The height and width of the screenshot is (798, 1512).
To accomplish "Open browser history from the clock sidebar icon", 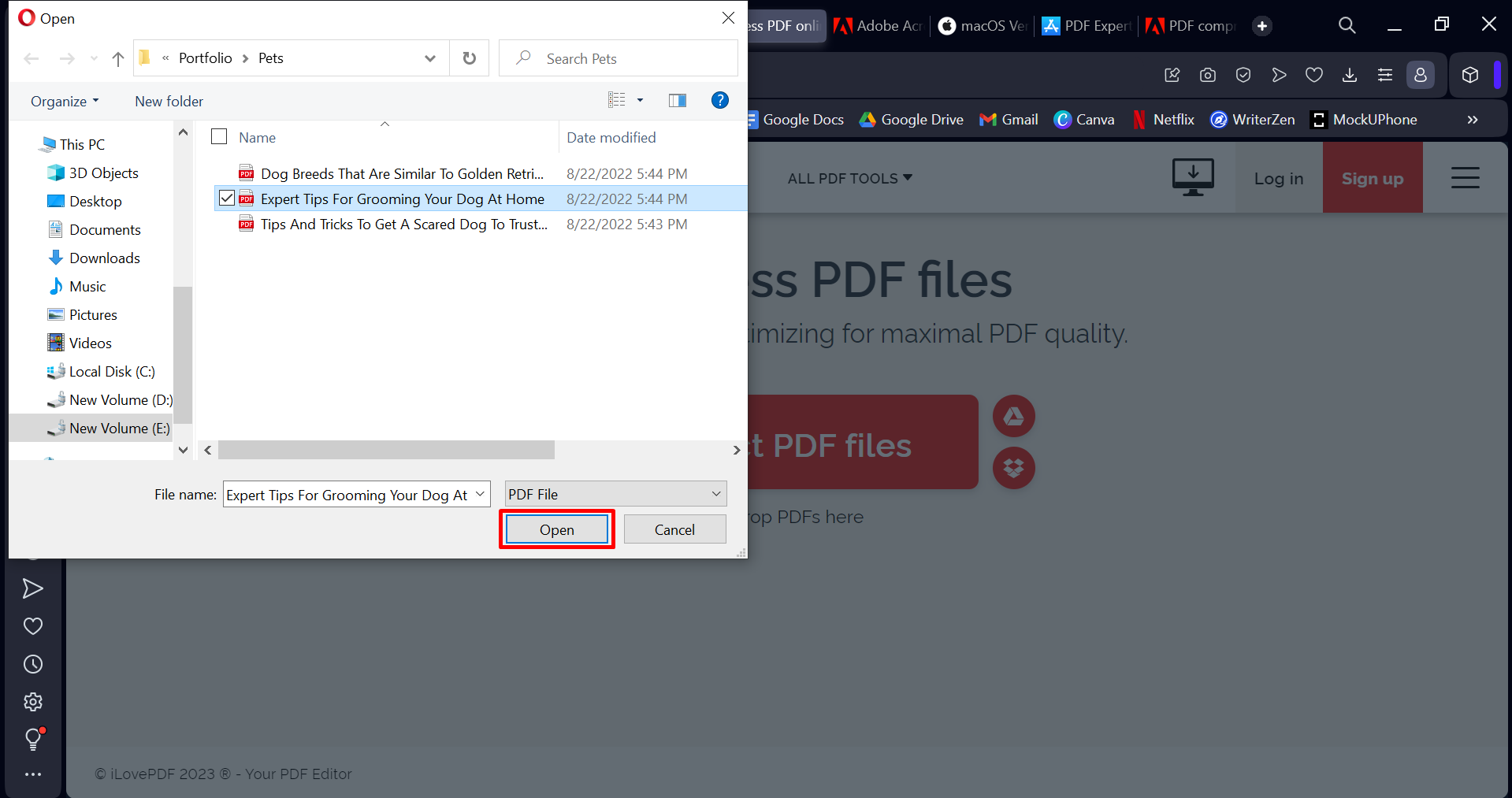I will (33, 664).
